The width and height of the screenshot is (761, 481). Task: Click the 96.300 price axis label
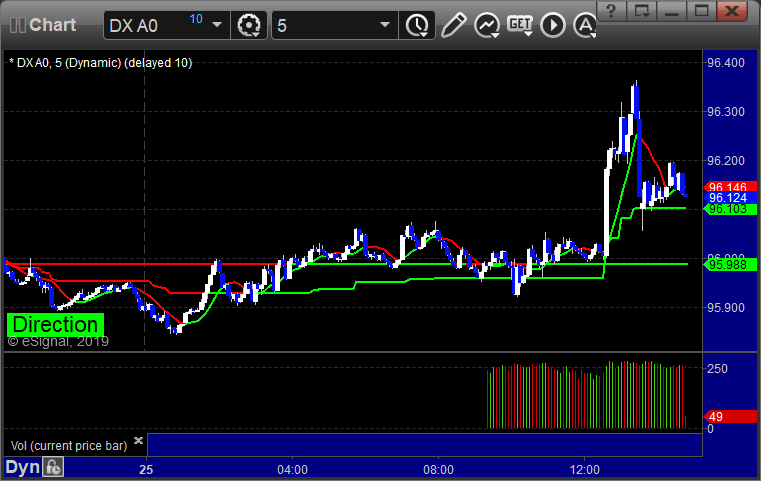[x=726, y=112]
